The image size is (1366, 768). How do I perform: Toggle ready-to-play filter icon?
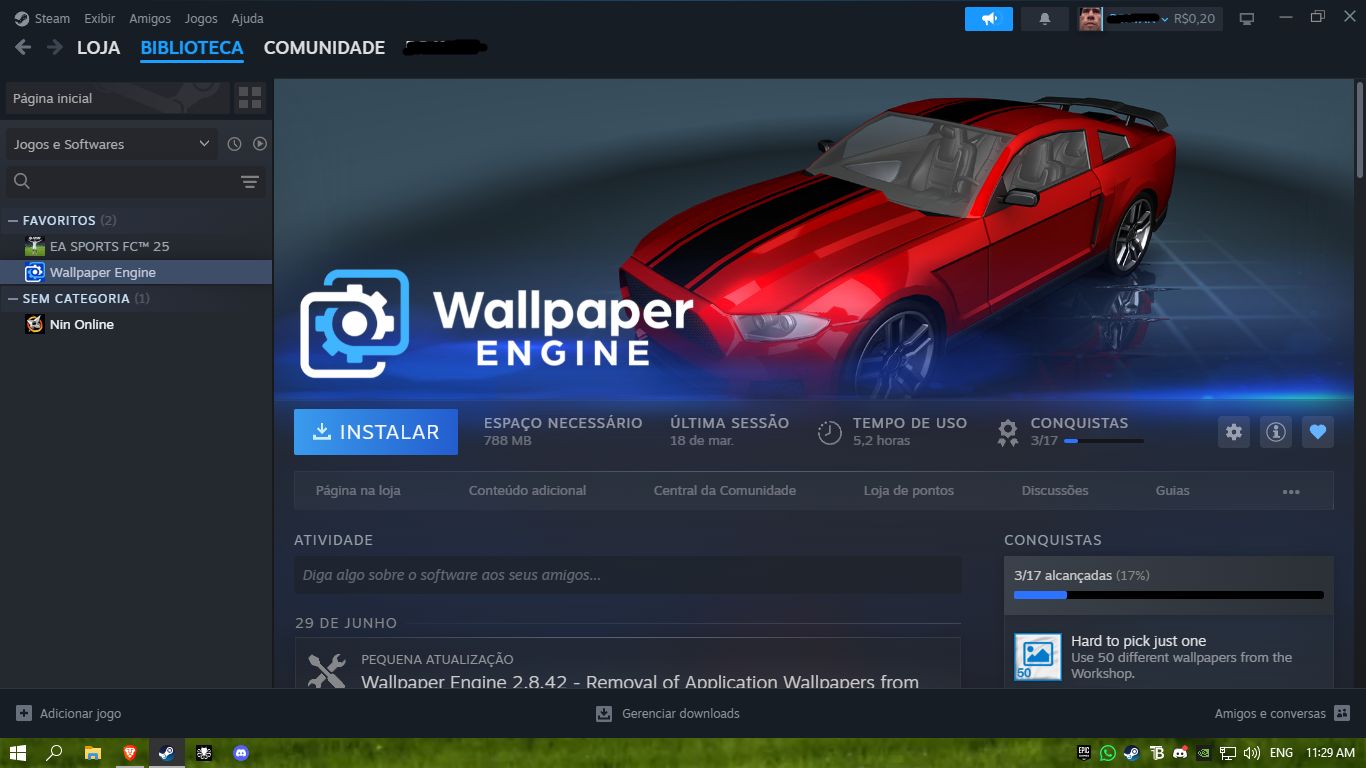coord(260,144)
